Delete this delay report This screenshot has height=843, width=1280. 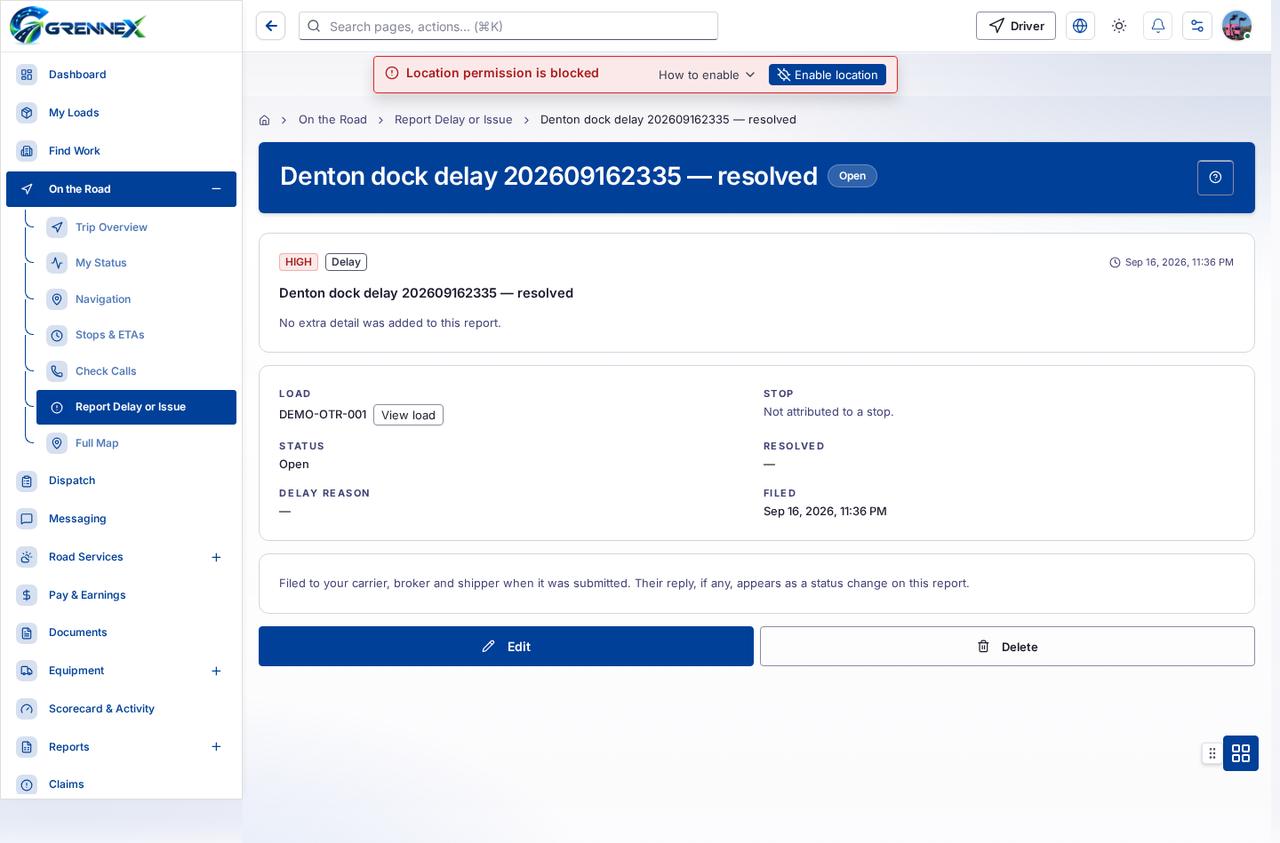1007,646
